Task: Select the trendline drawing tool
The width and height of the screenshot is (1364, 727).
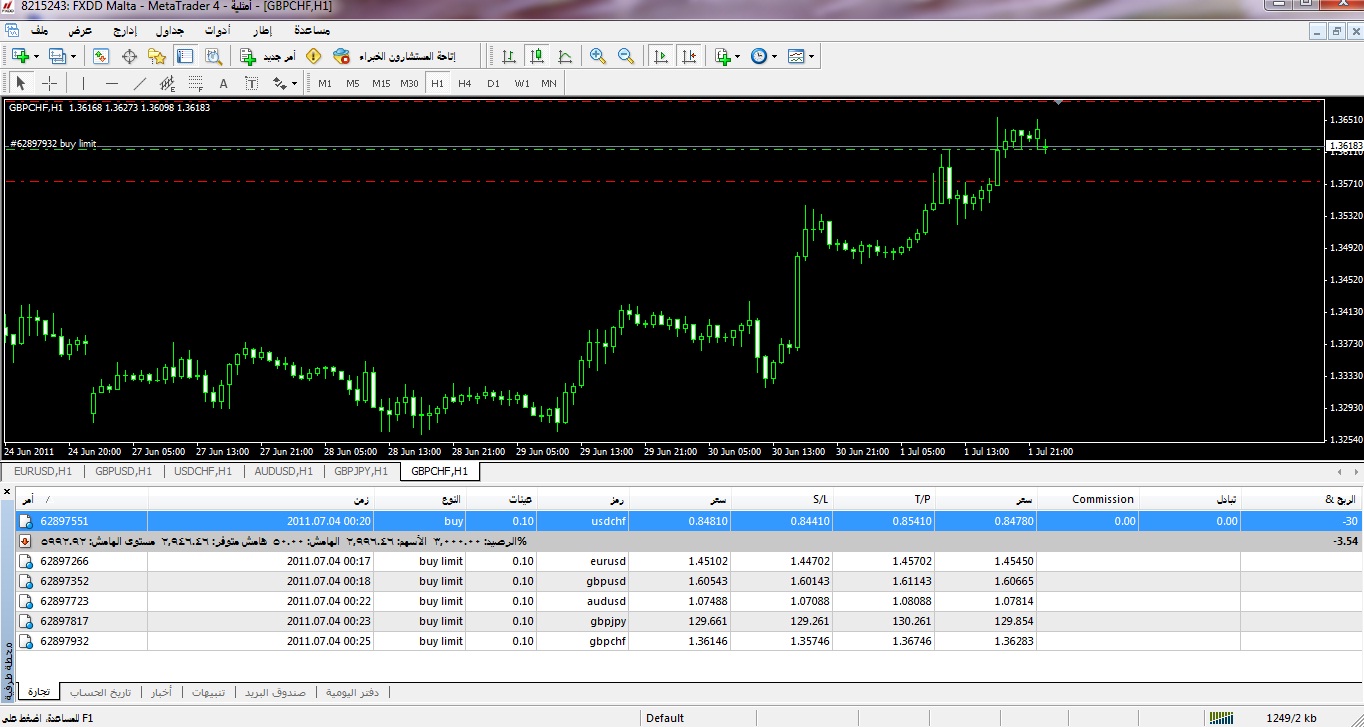Action: pyautogui.click(x=140, y=83)
